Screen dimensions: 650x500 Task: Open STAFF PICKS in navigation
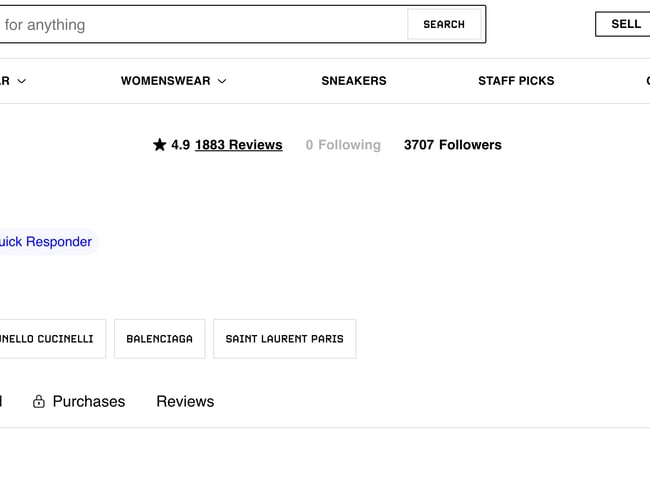[x=516, y=81]
